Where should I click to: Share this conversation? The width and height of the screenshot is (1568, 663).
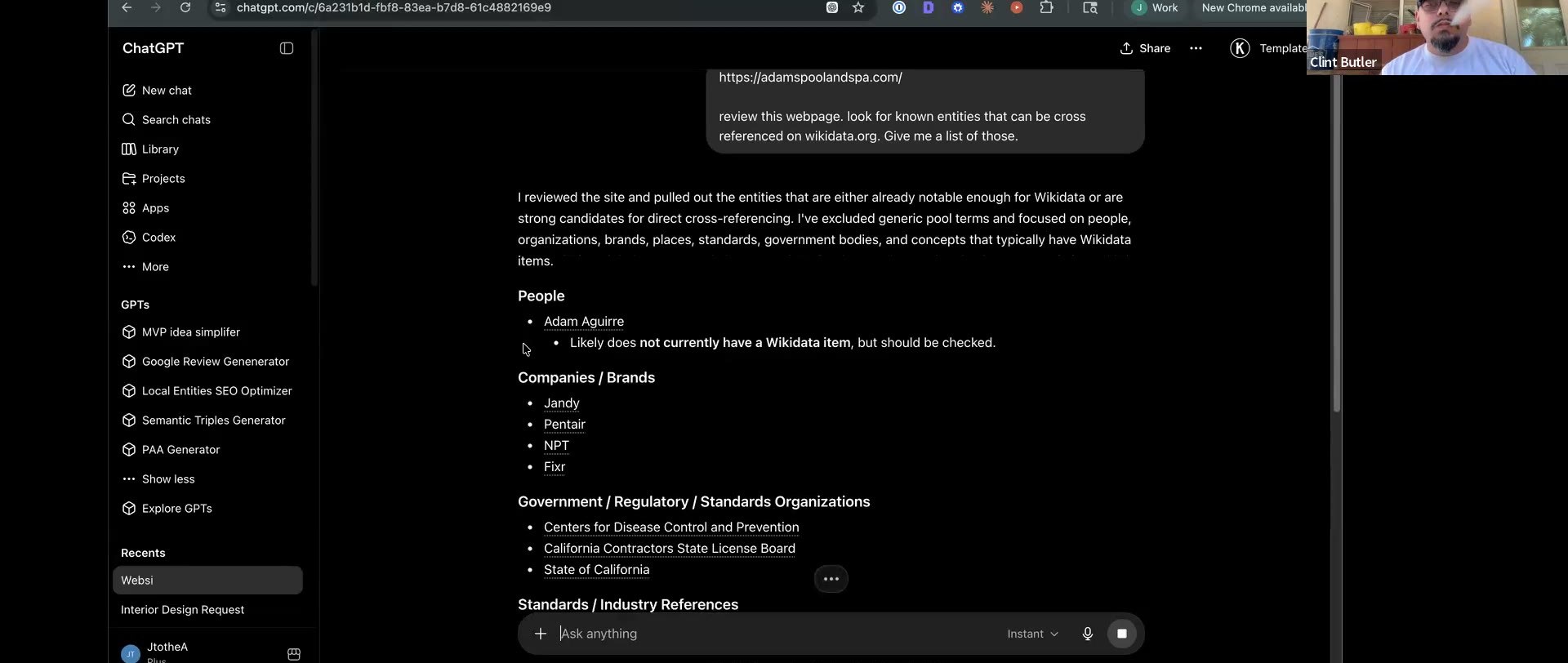pyautogui.click(x=1145, y=48)
